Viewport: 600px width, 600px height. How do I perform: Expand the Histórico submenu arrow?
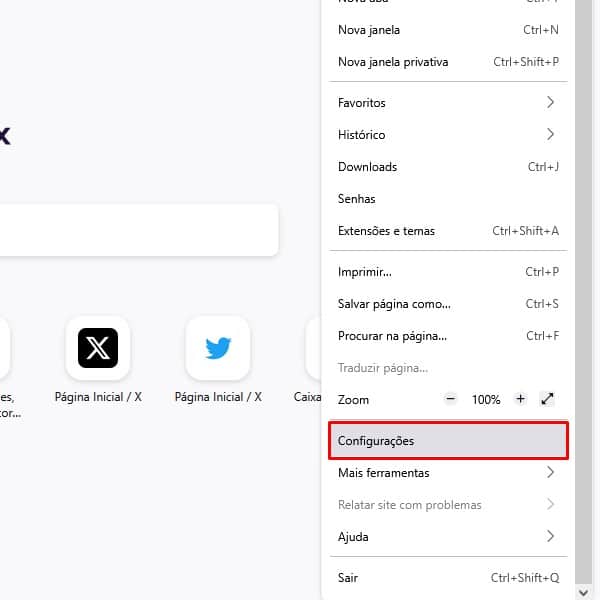(550, 134)
